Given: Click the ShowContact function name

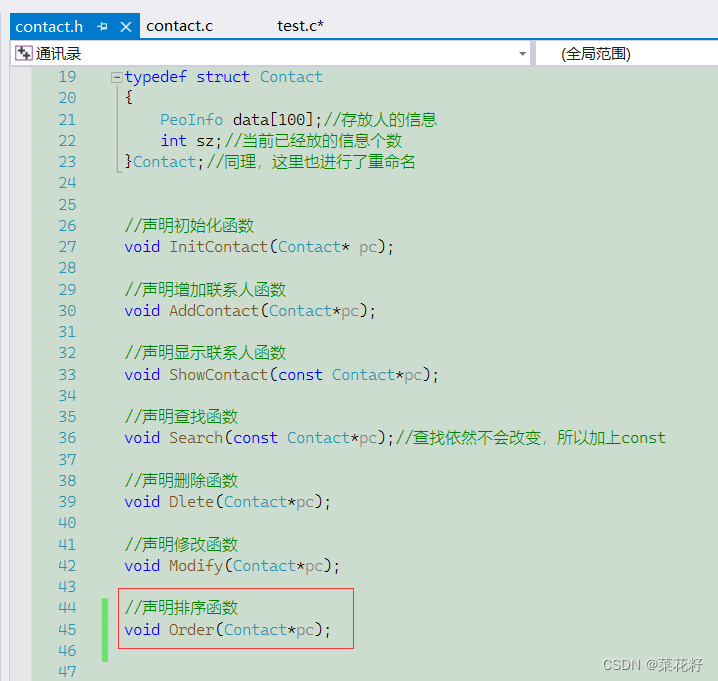Looking at the screenshot, I should 218,375.
